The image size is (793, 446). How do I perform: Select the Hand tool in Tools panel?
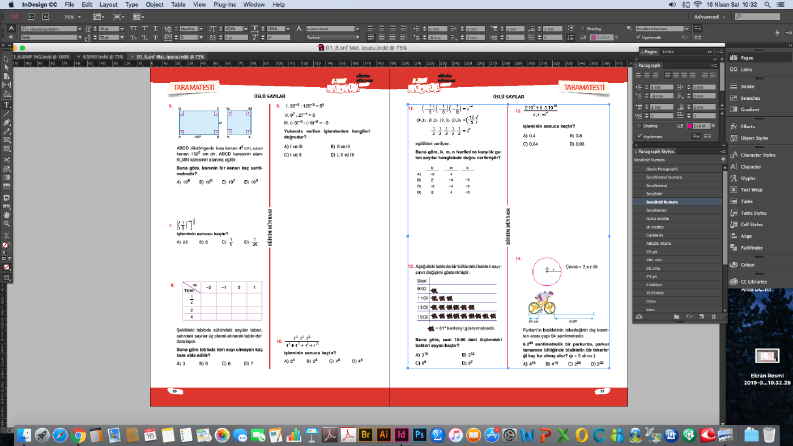[x=6, y=215]
